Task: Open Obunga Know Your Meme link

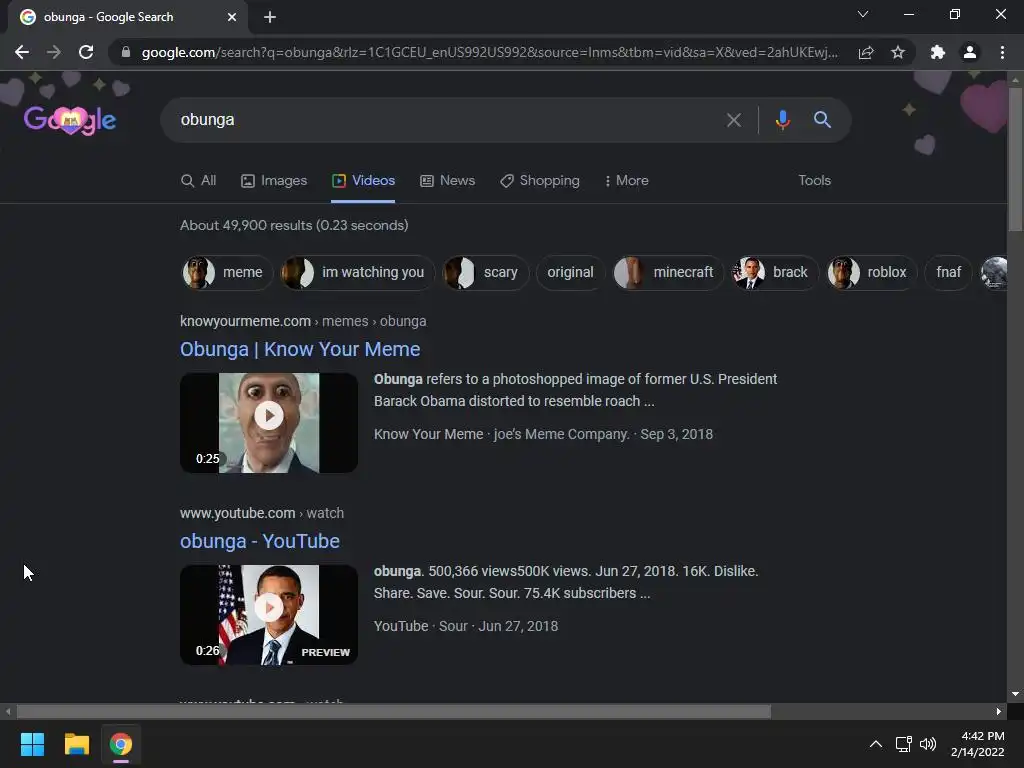Action: (x=300, y=349)
